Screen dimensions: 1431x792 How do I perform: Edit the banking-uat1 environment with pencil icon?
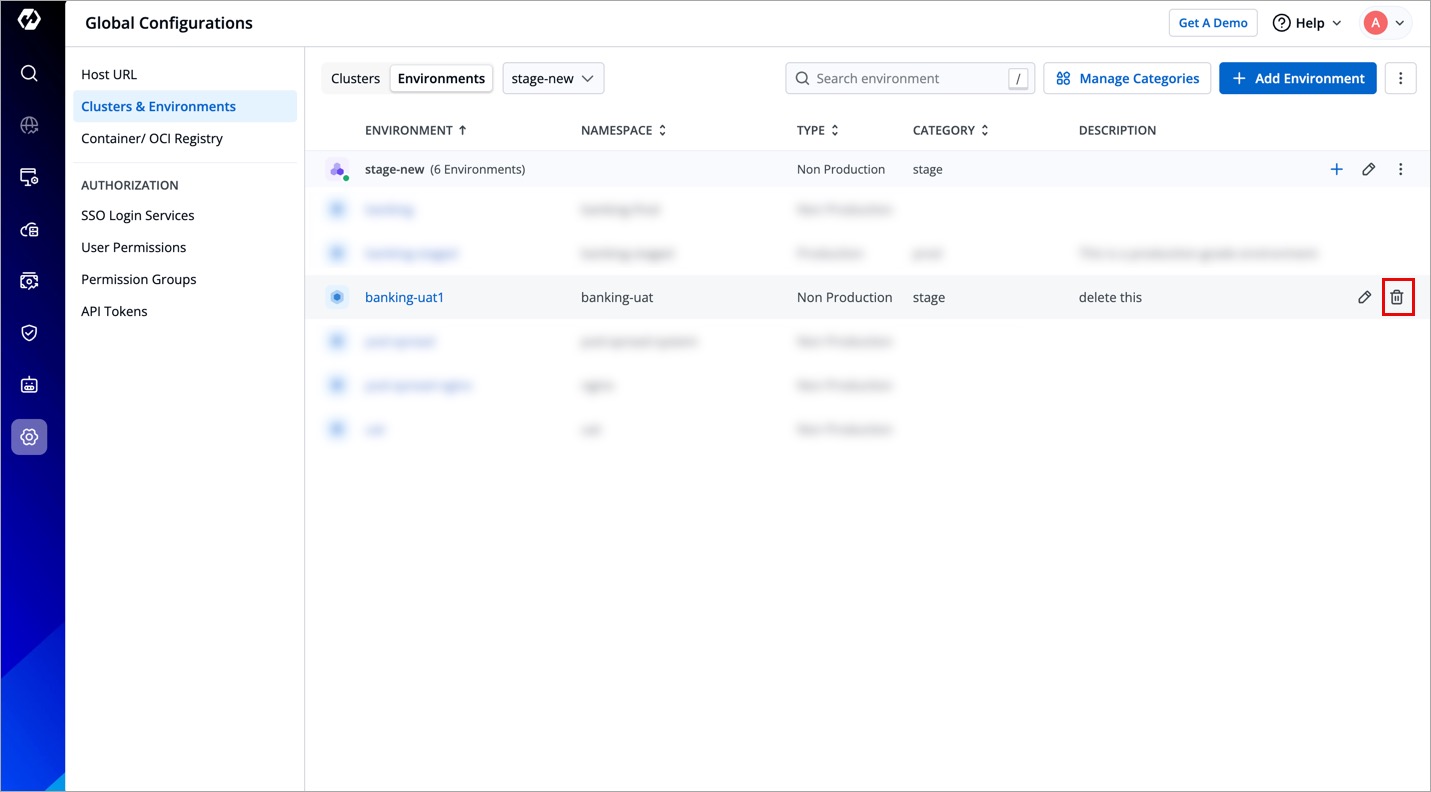(1364, 297)
